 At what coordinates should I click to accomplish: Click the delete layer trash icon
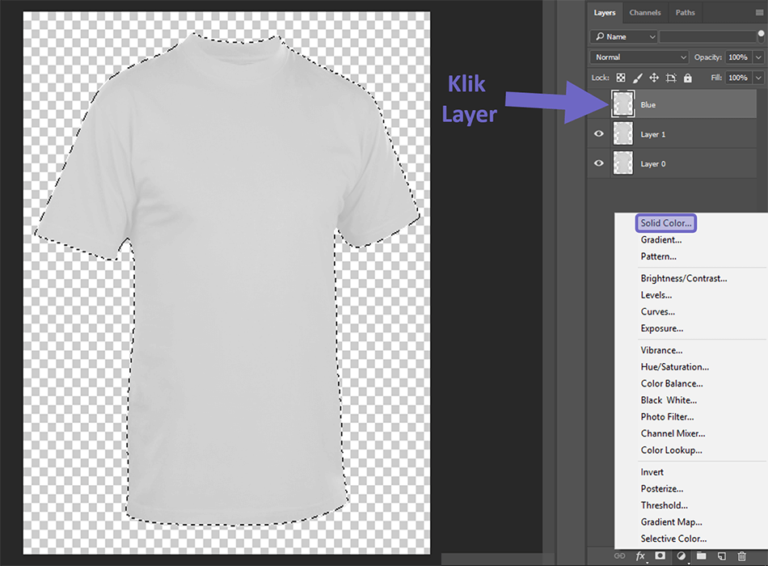point(742,556)
